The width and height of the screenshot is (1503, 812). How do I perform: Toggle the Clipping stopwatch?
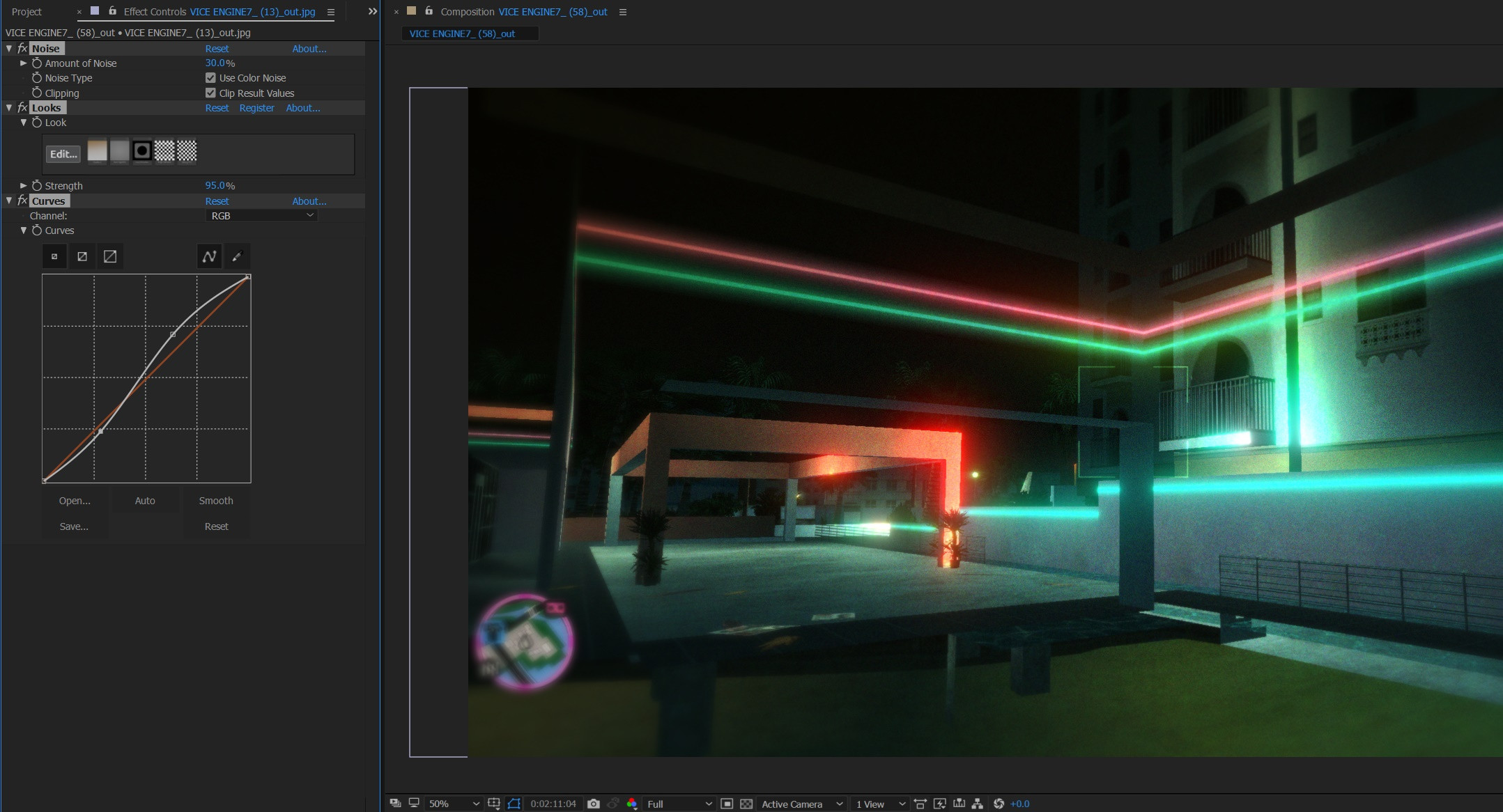point(37,93)
